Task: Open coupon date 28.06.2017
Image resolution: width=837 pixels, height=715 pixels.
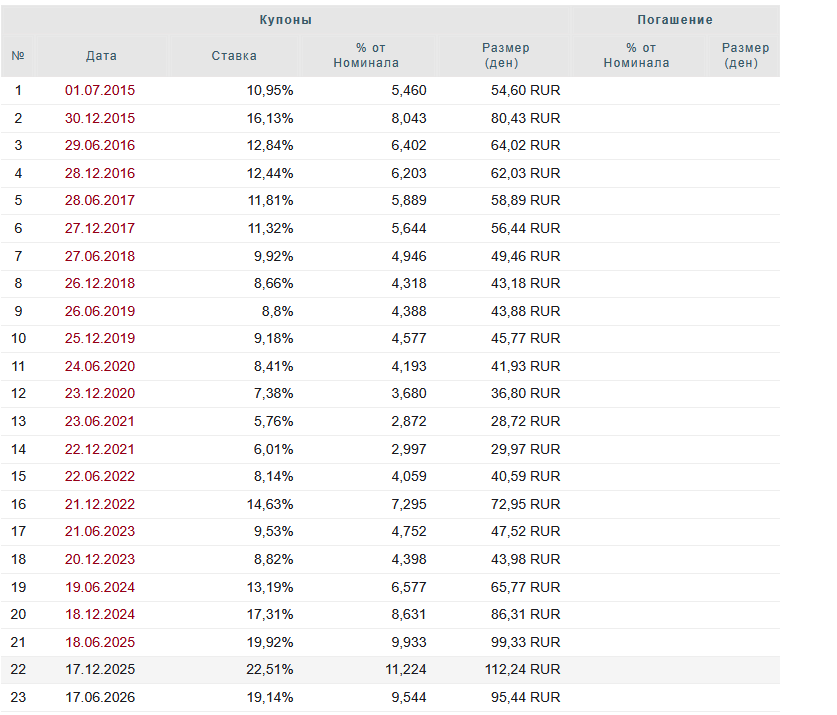Action: coord(100,200)
